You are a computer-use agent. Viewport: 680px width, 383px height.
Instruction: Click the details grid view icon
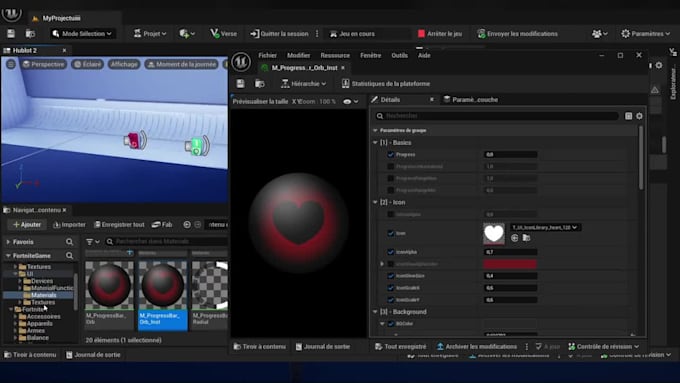point(628,116)
